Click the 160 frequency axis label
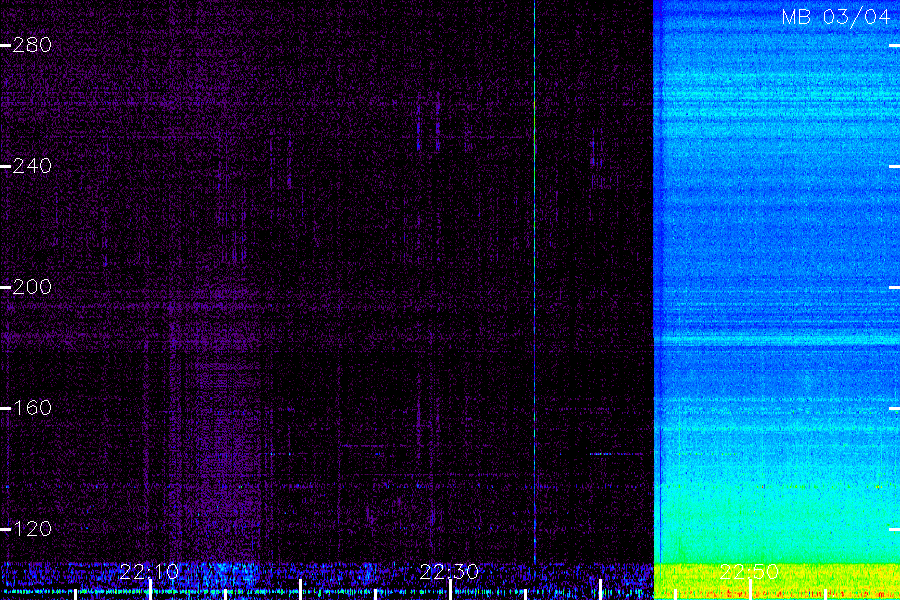Image resolution: width=900 pixels, height=600 pixels. pos(32,408)
